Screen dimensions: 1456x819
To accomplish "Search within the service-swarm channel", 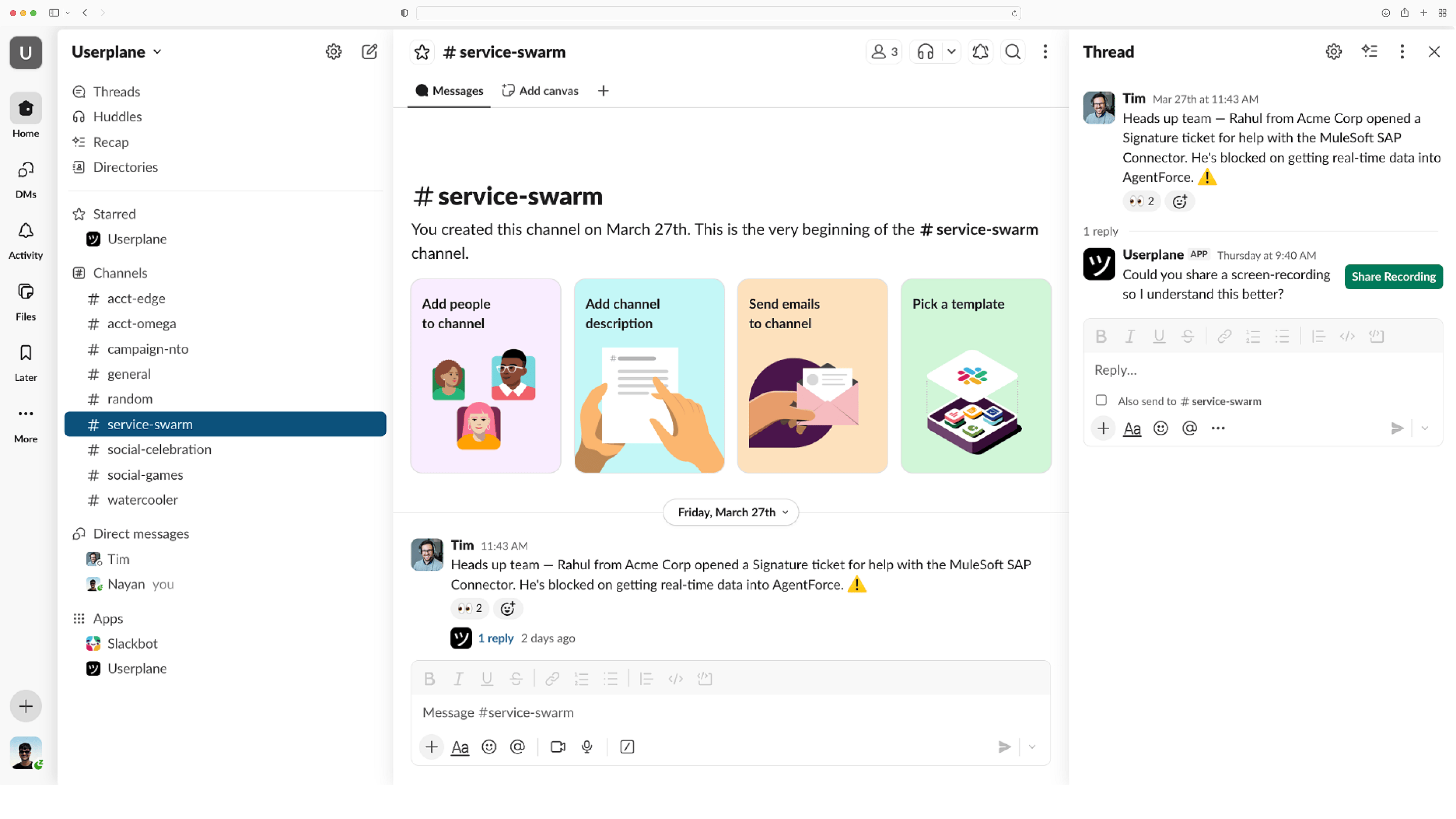I will pos(1012,52).
